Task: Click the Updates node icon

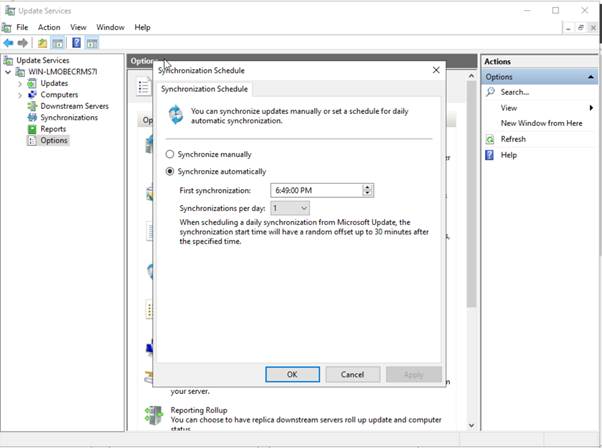Action: point(32,83)
